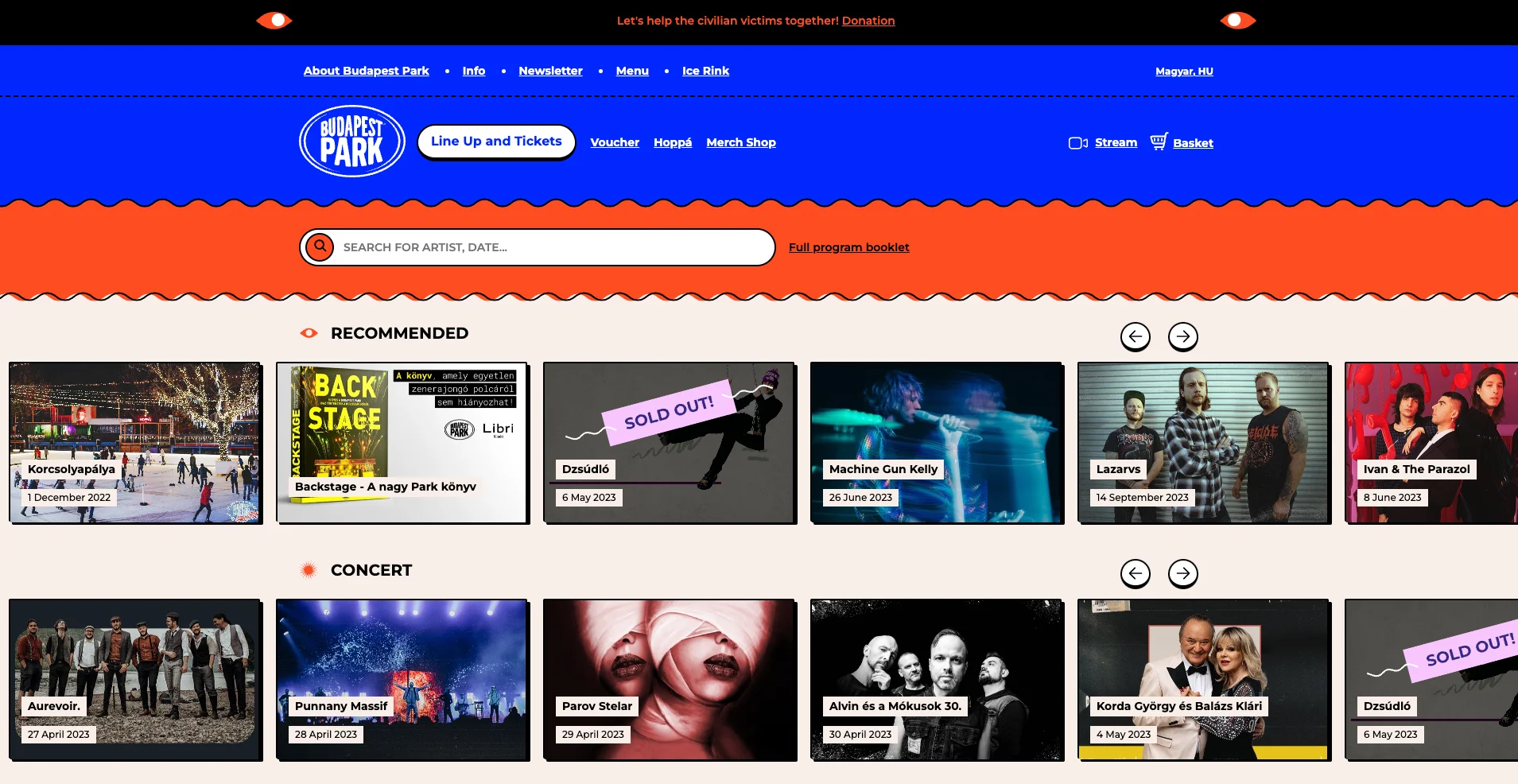Click the Stream camera icon
Image resolution: width=1518 pixels, height=784 pixels.
[x=1078, y=143]
